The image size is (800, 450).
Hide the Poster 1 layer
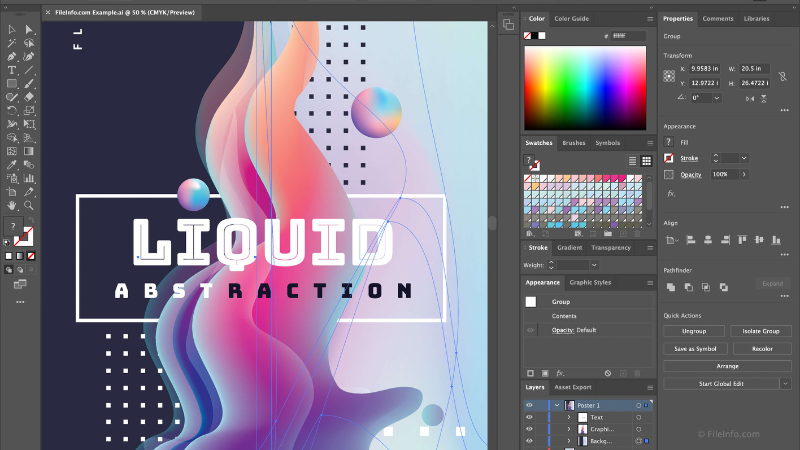coord(531,405)
